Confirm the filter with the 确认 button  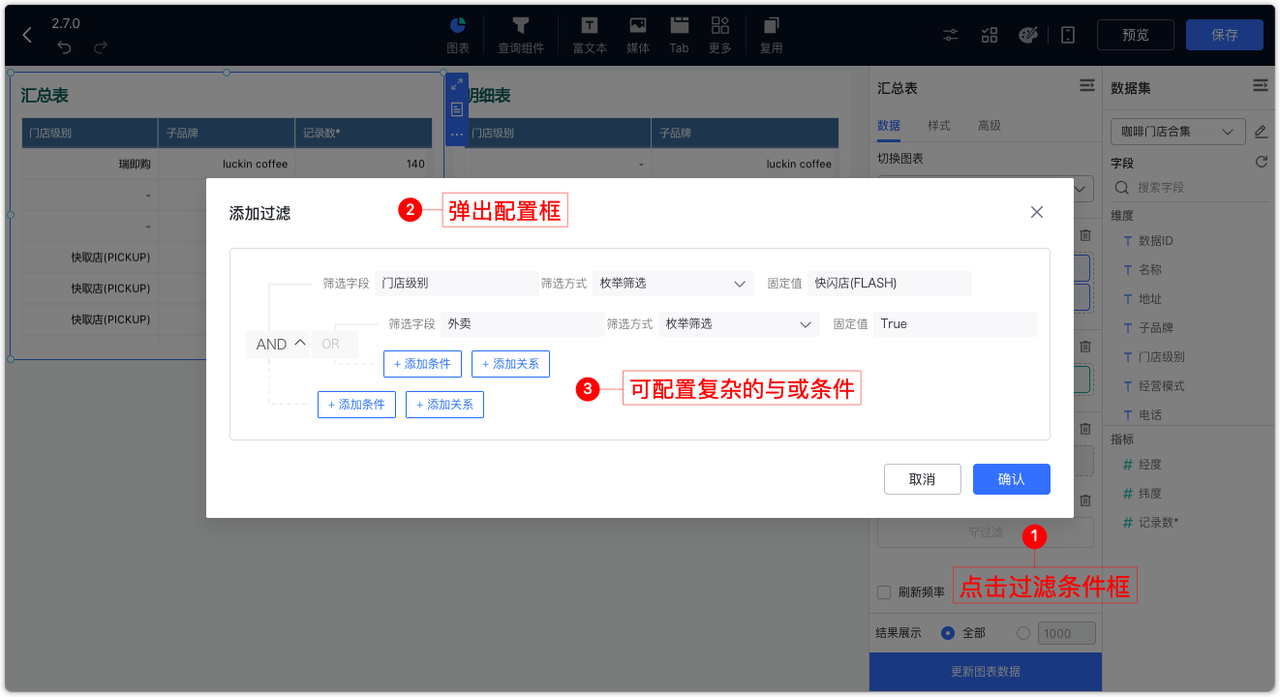pyautogui.click(x=1011, y=479)
